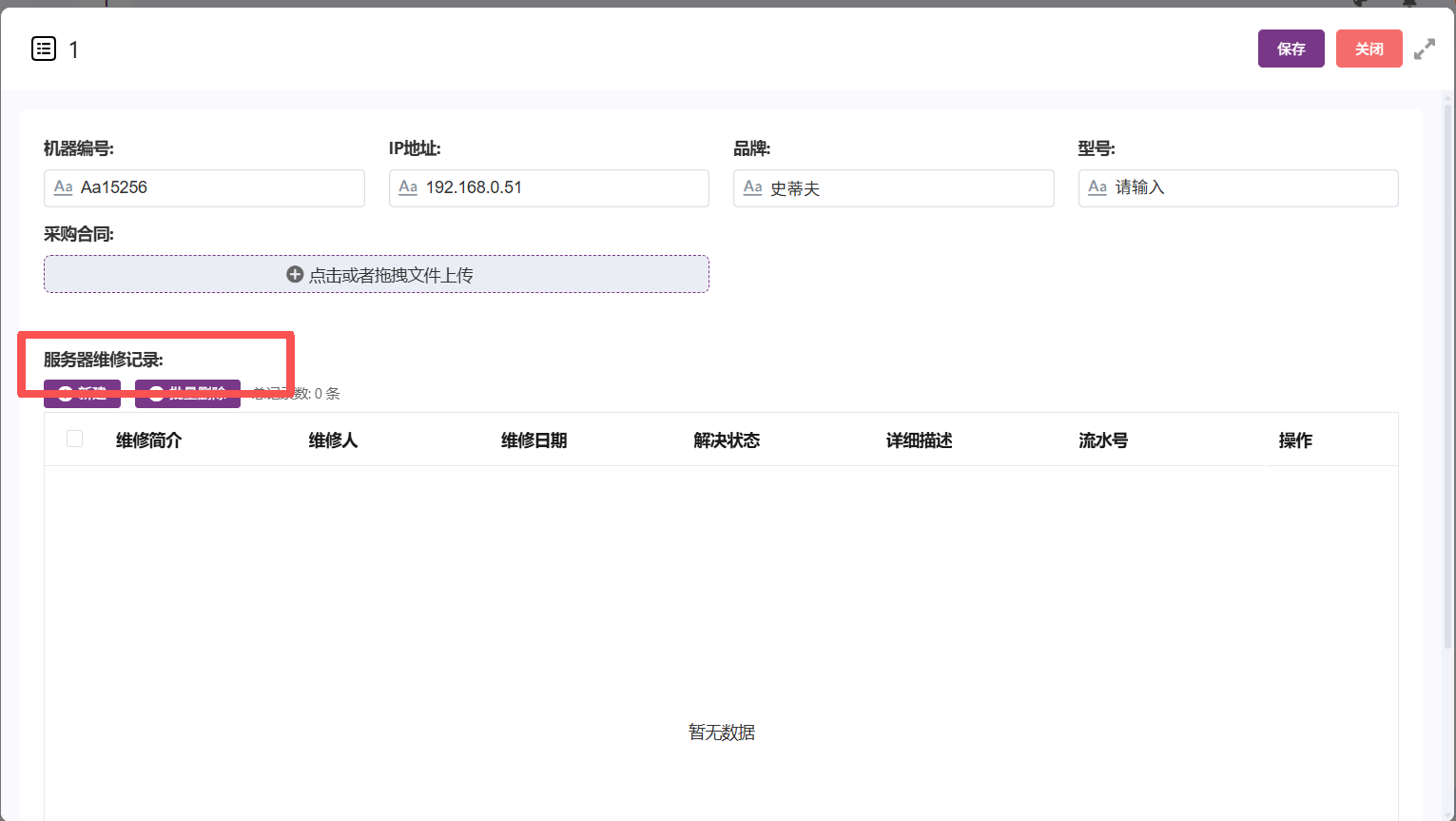Focus the 机器编号 input containing Aa15256
This screenshot has height=821, width=1456.
click(x=204, y=188)
